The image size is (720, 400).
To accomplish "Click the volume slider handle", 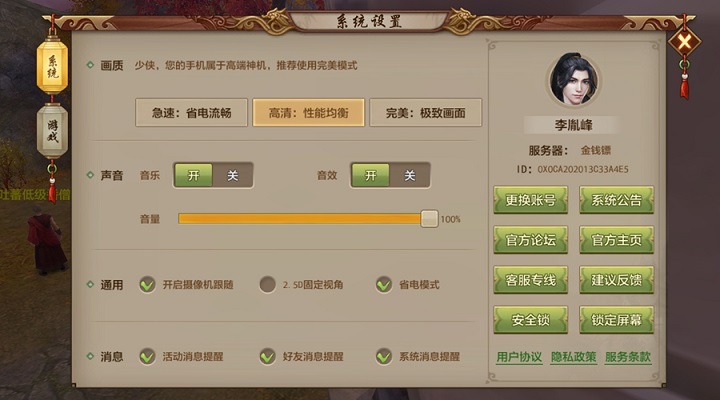I will tap(429, 219).
